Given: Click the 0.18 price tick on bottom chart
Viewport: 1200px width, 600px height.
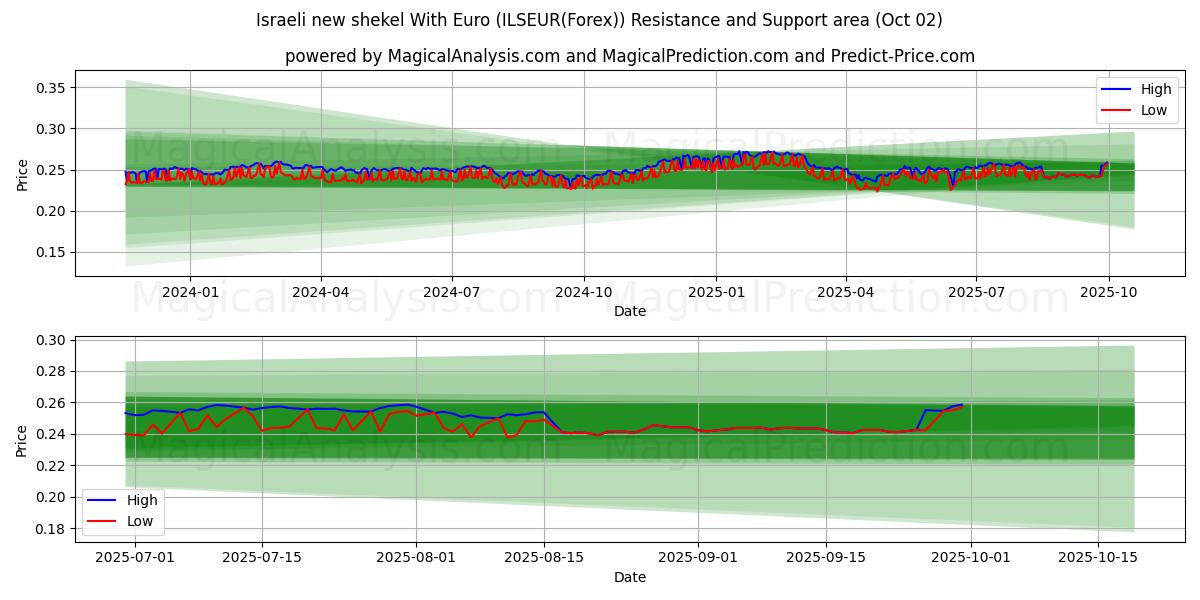Looking at the screenshot, I should point(50,528).
